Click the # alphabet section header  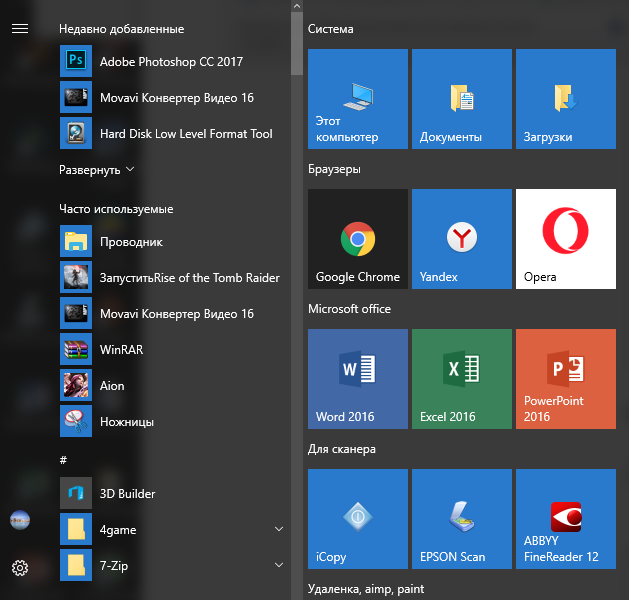[63, 460]
